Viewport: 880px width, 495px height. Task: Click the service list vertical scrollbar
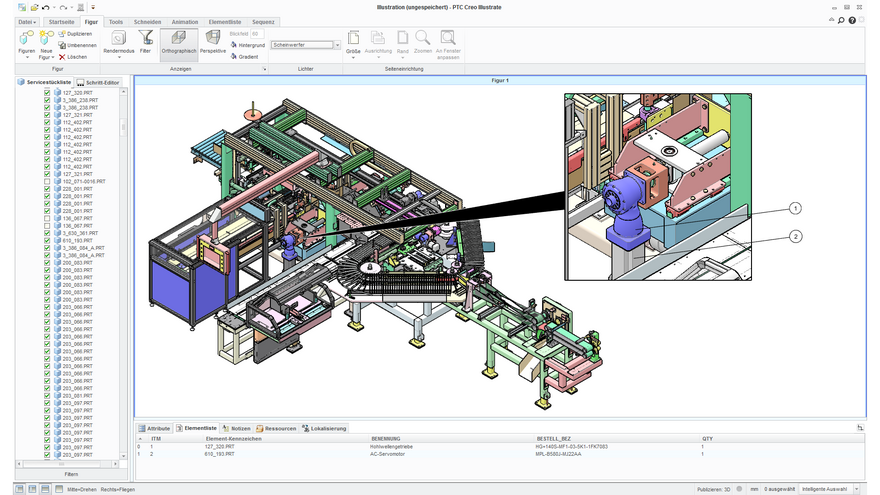[123, 275]
